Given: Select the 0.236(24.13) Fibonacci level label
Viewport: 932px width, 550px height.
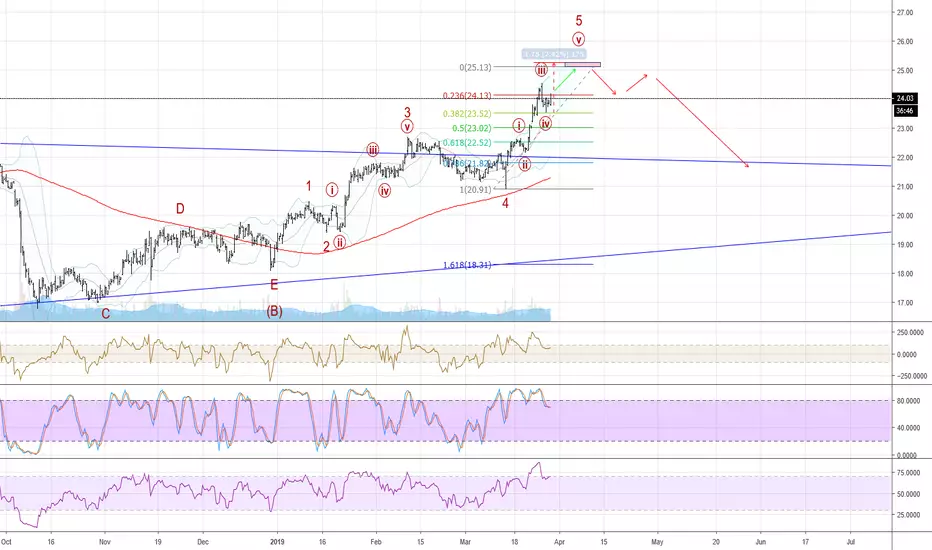Looking at the screenshot, I should point(467,96).
